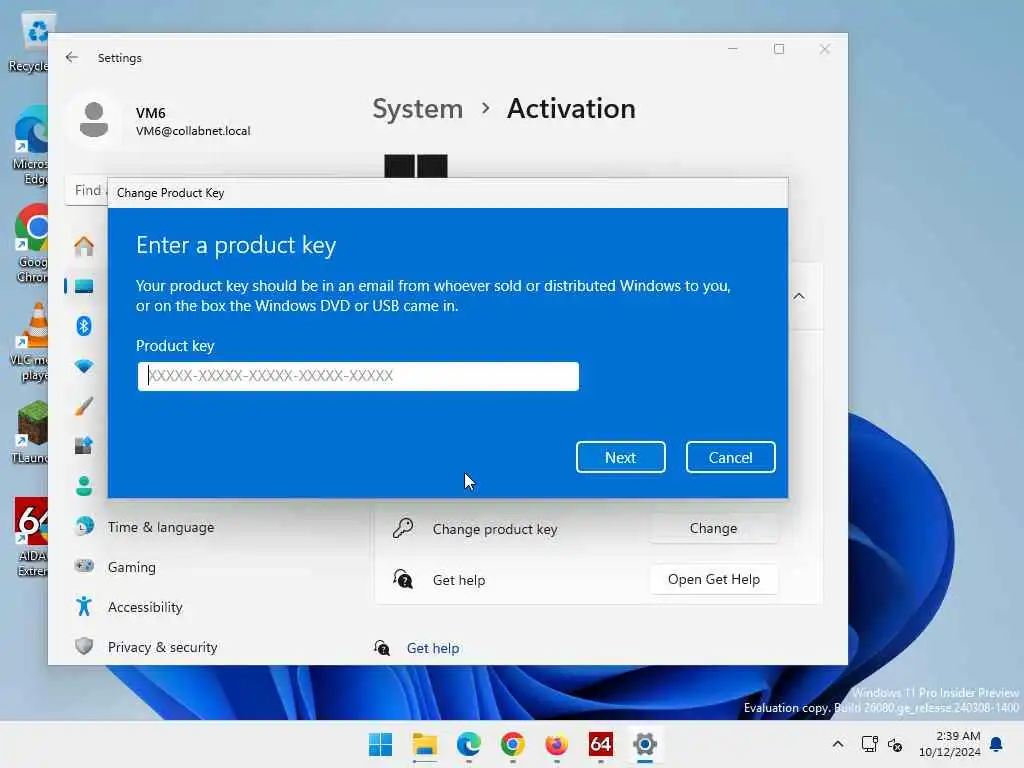The image size is (1024, 768).
Task: Cancel the Change Product Key dialog
Action: (x=730, y=457)
